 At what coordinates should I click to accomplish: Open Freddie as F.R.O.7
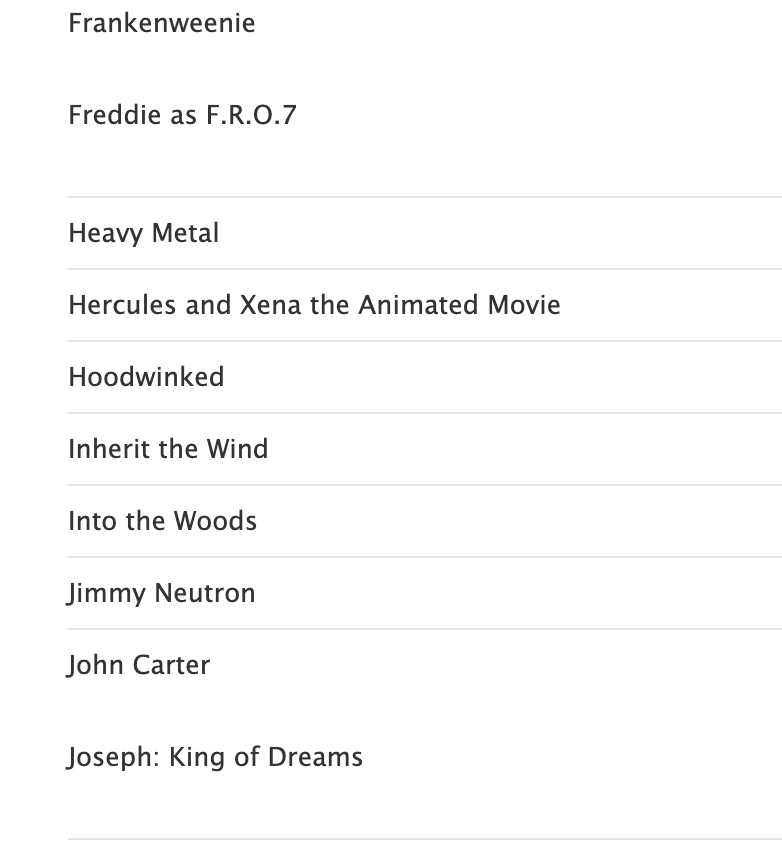182,115
